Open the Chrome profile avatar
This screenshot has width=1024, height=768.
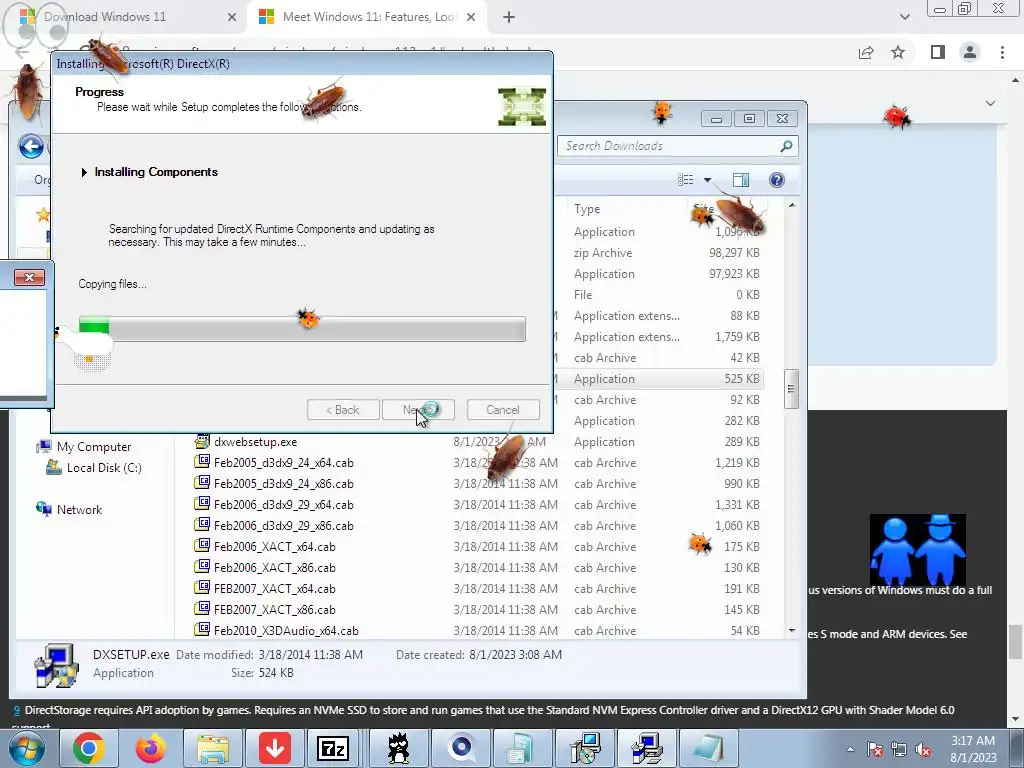[970, 52]
